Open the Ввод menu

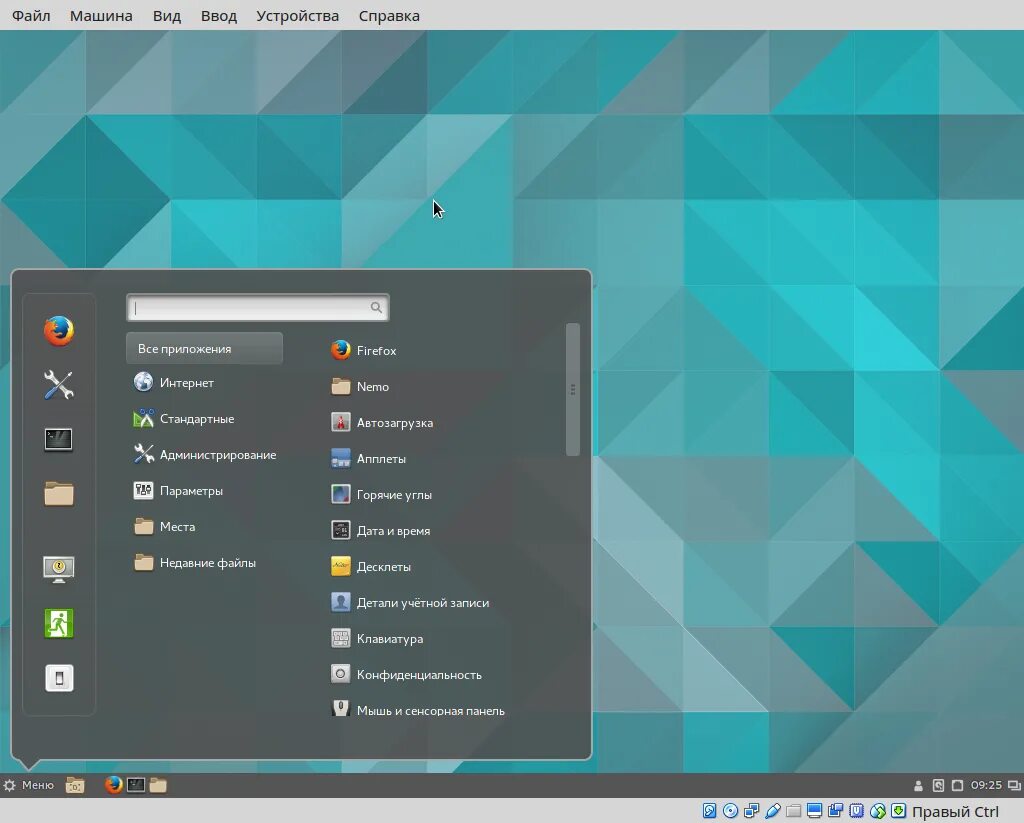pos(219,16)
